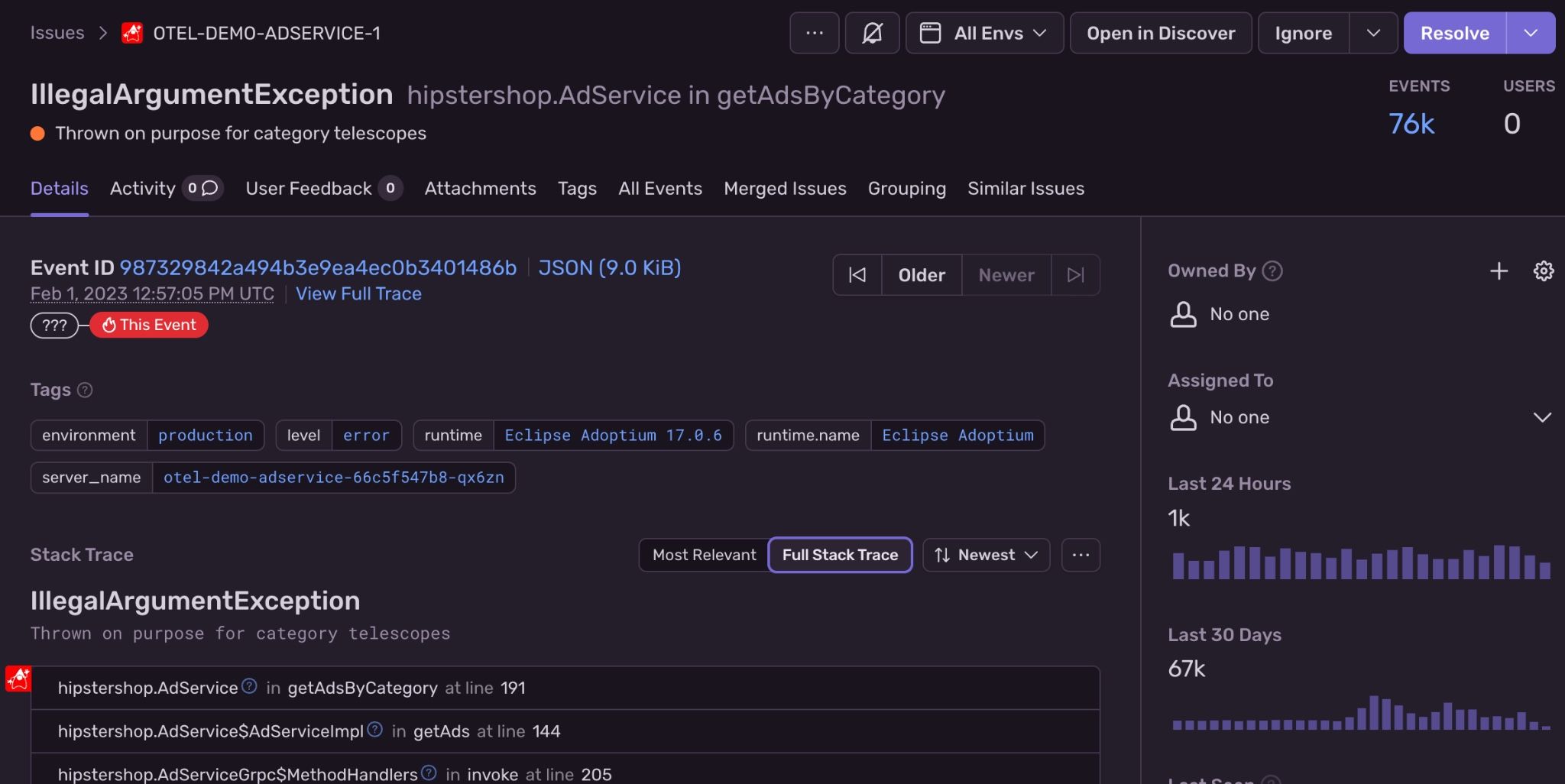The image size is (1565, 784).
Task: Click the OTEL-DEMO-ADSERVICE-1 project icon
Action: pos(132,33)
